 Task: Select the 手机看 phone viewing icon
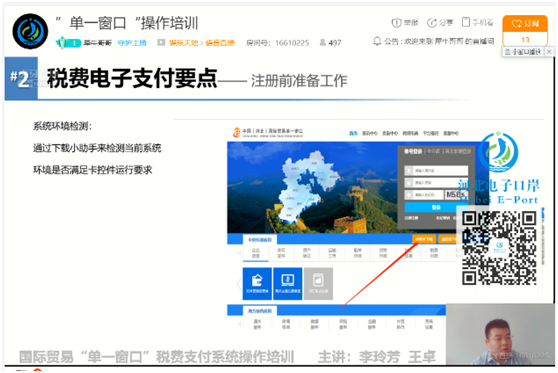(x=465, y=22)
